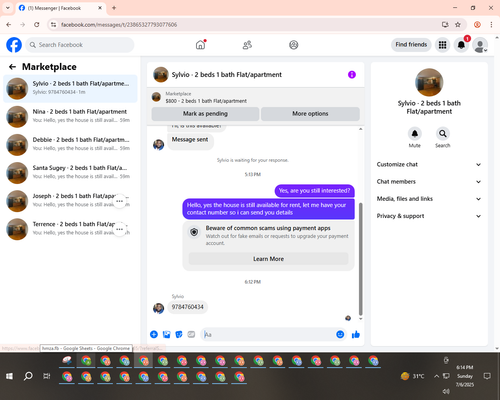Image resolution: width=500 pixels, height=400 pixels.
Task: Click 'Yes, are you still interested?' message
Action: coord(315,191)
